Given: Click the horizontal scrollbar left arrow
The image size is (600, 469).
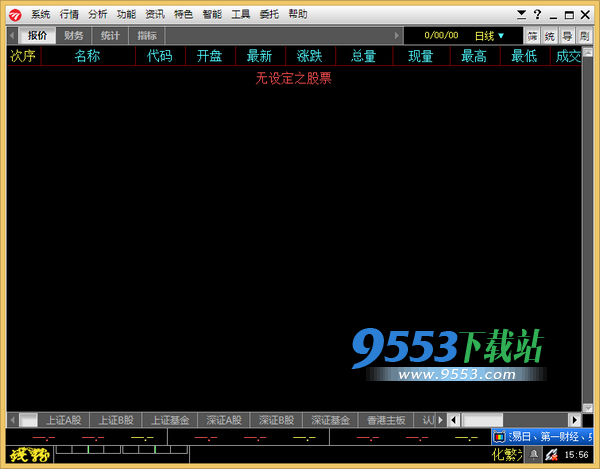Looking at the screenshot, I should [454, 420].
